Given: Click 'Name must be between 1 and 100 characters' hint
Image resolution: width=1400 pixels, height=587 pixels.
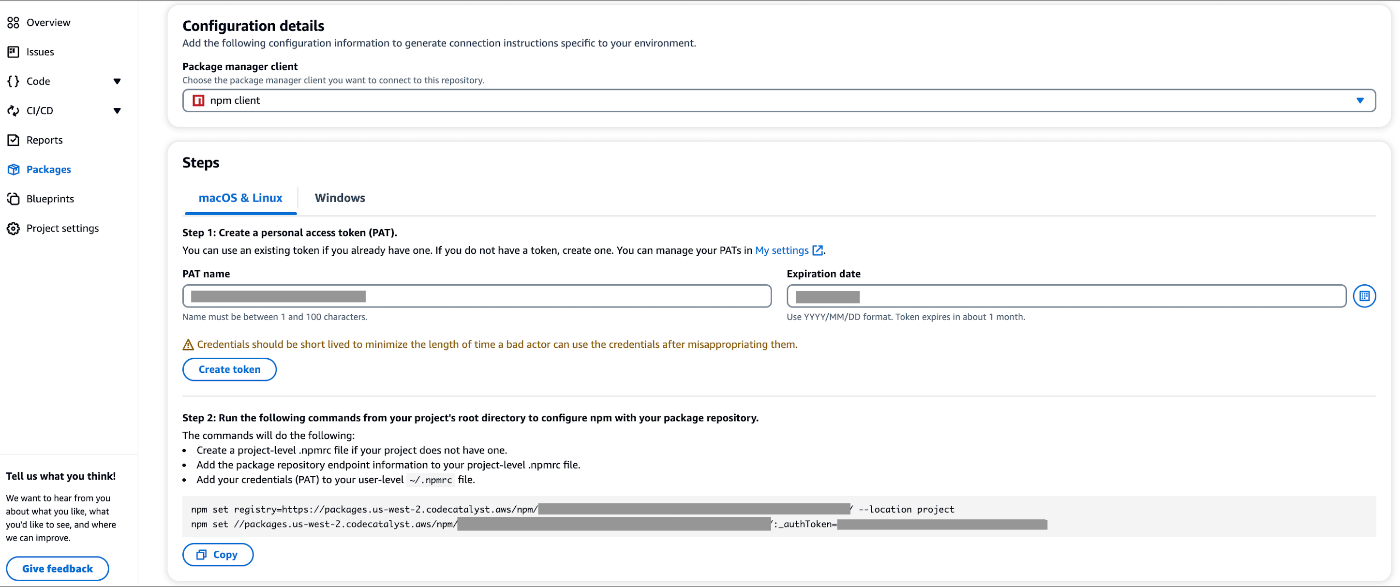Looking at the screenshot, I should (275, 317).
